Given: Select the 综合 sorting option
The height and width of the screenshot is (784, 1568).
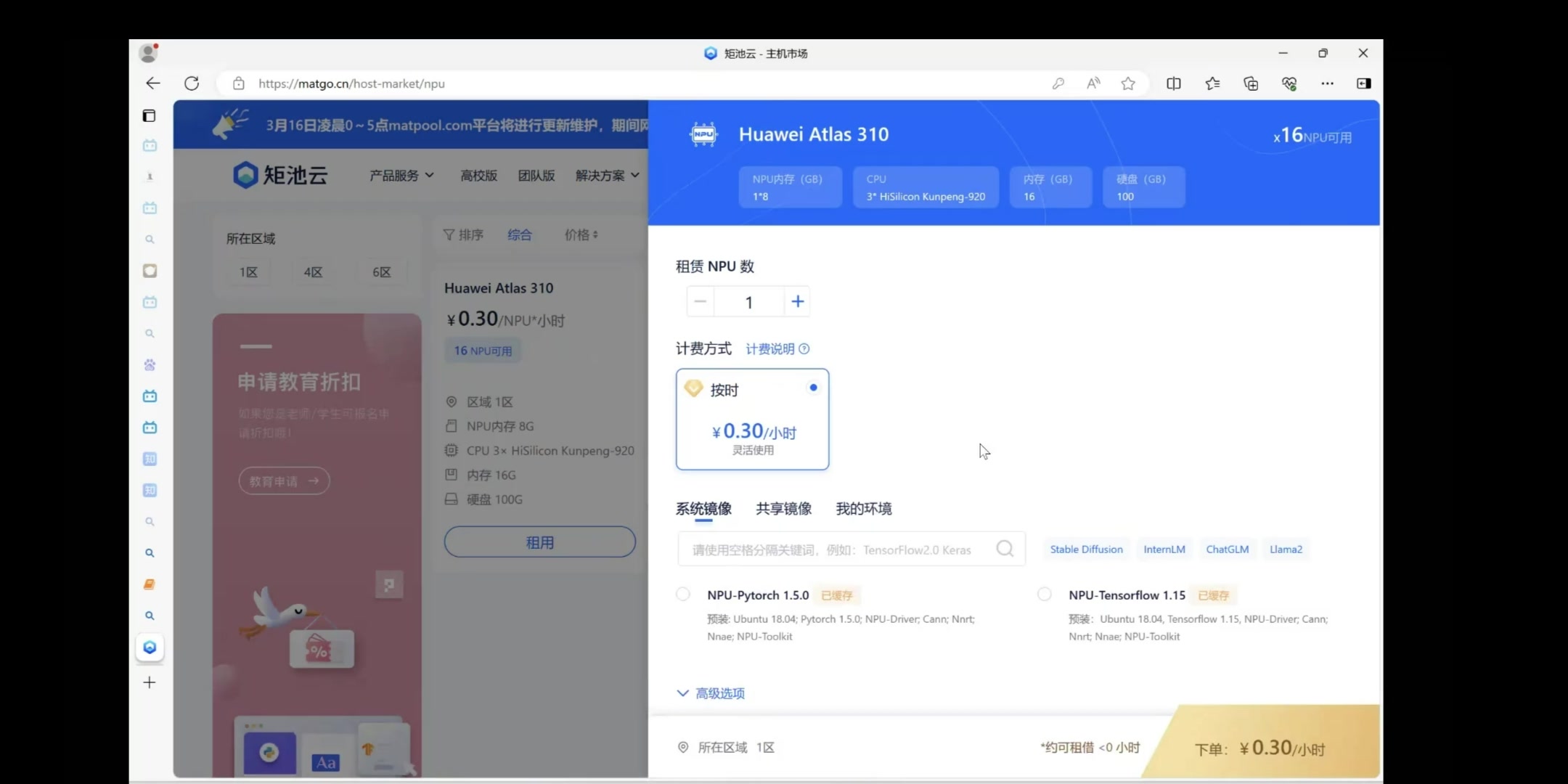Looking at the screenshot, I should click(x=520, y=234).
